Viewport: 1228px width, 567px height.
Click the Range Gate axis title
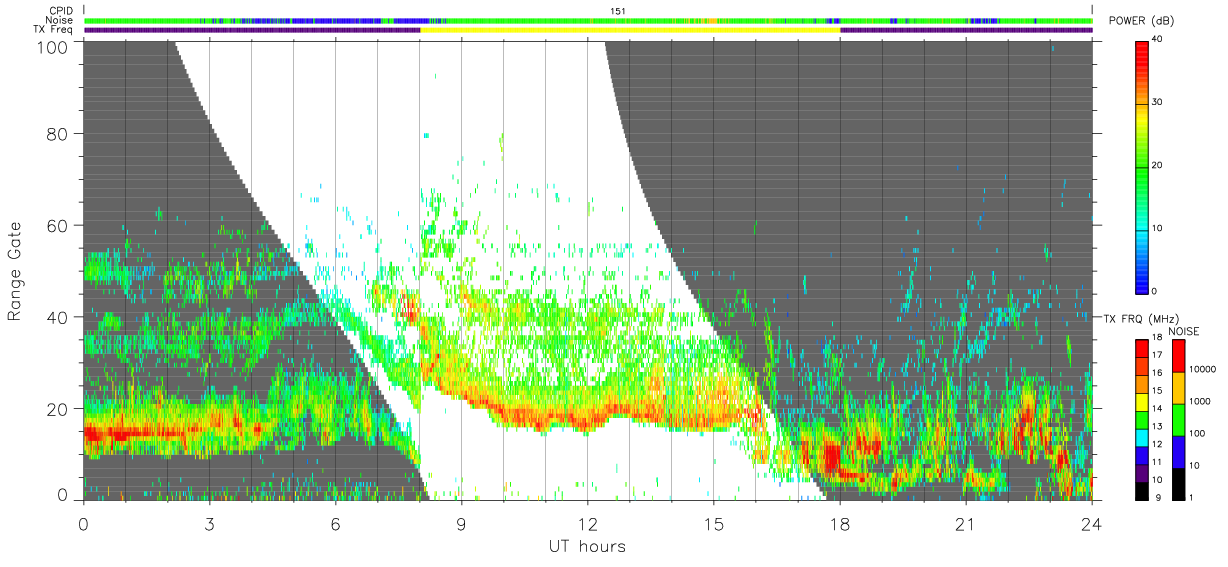[16, 270]
